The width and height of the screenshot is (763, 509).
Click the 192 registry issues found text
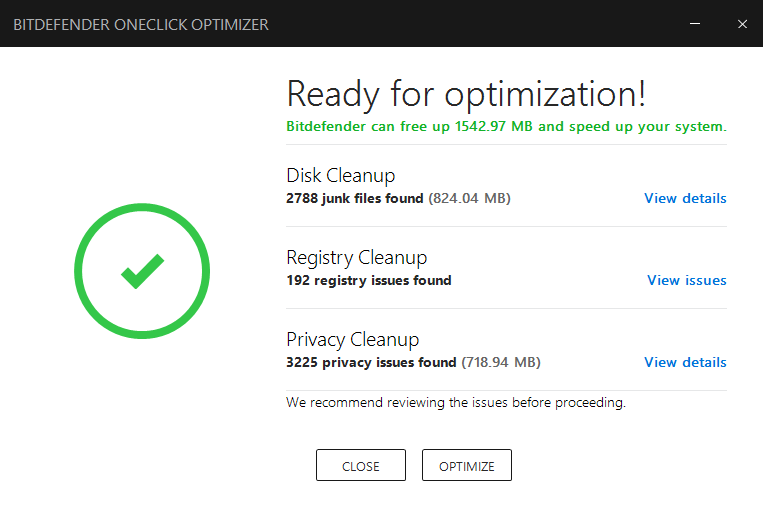tap(369, 280)
